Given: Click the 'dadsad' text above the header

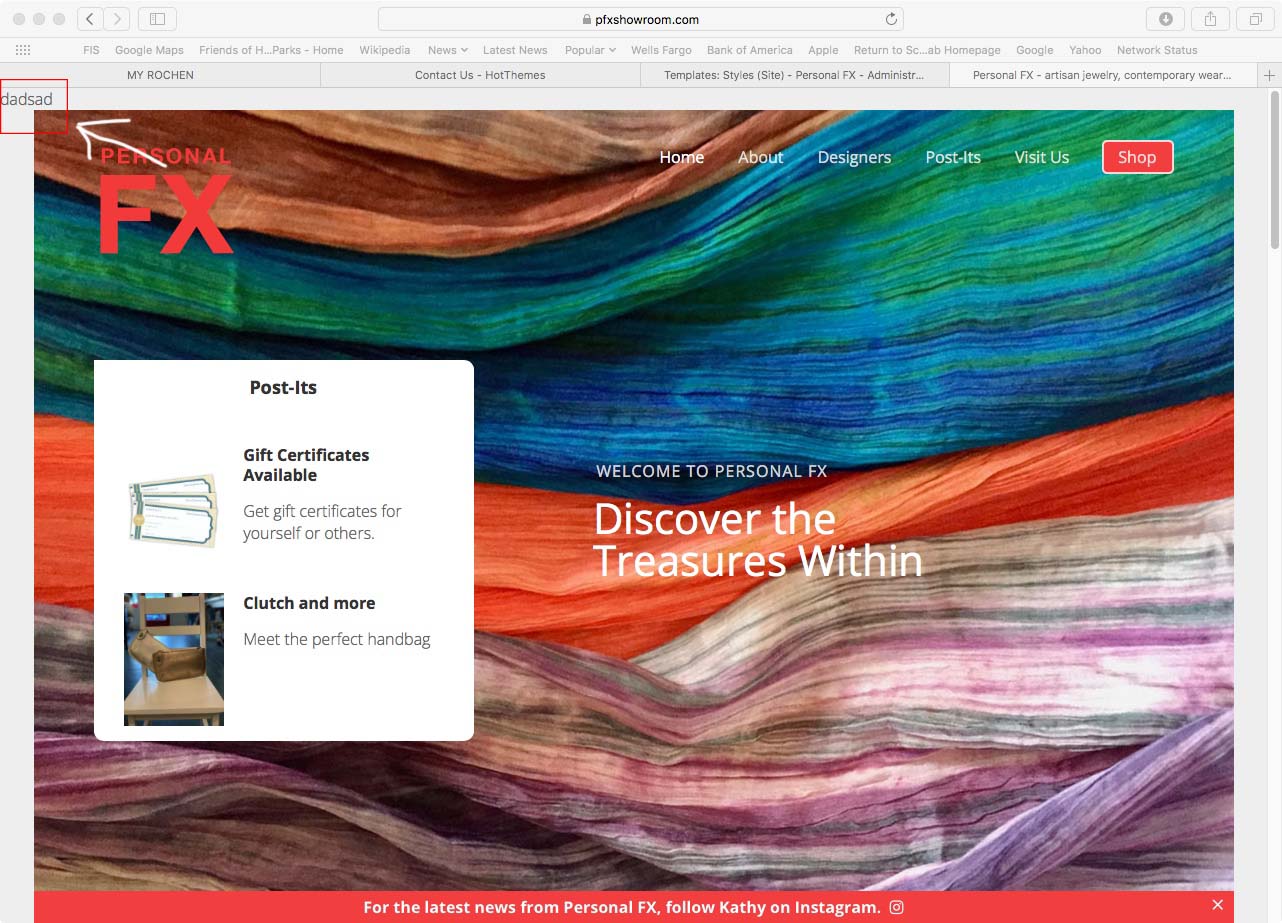Looking at the screenshot, I should click(x=27, y=99).
